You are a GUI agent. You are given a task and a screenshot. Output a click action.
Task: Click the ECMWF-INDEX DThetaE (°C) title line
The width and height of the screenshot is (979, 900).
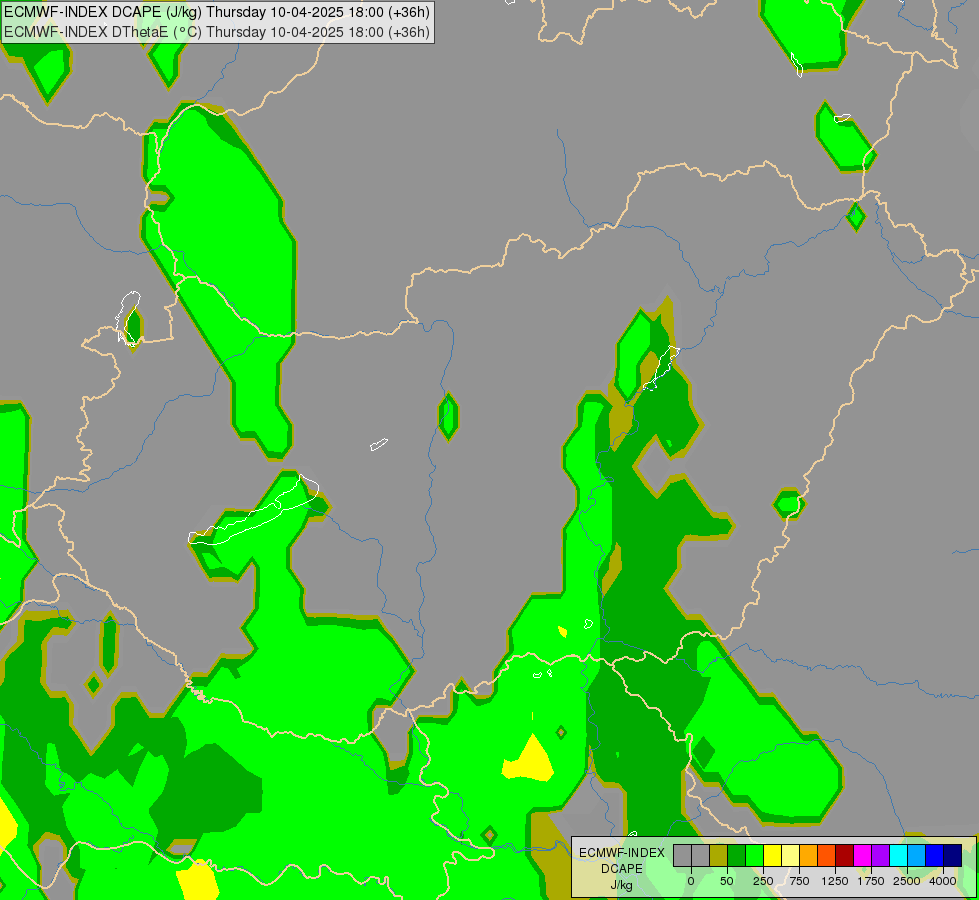pos(217,32)
